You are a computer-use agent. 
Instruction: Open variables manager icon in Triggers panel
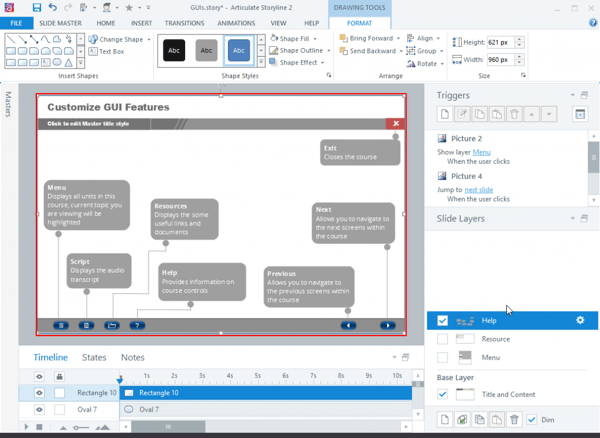pos(580,114)
